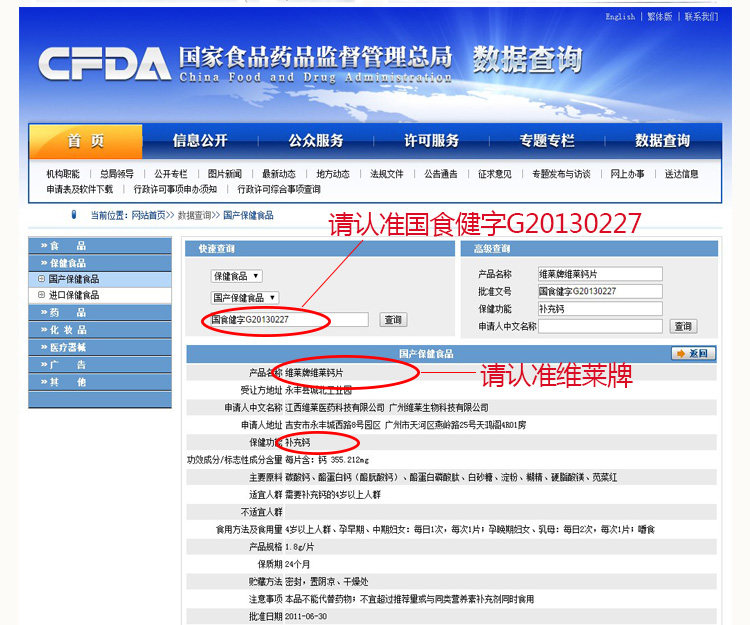Click the 保质期 value 24个月
Viewport: 750px width, 625px height.
tap(297, 564)
